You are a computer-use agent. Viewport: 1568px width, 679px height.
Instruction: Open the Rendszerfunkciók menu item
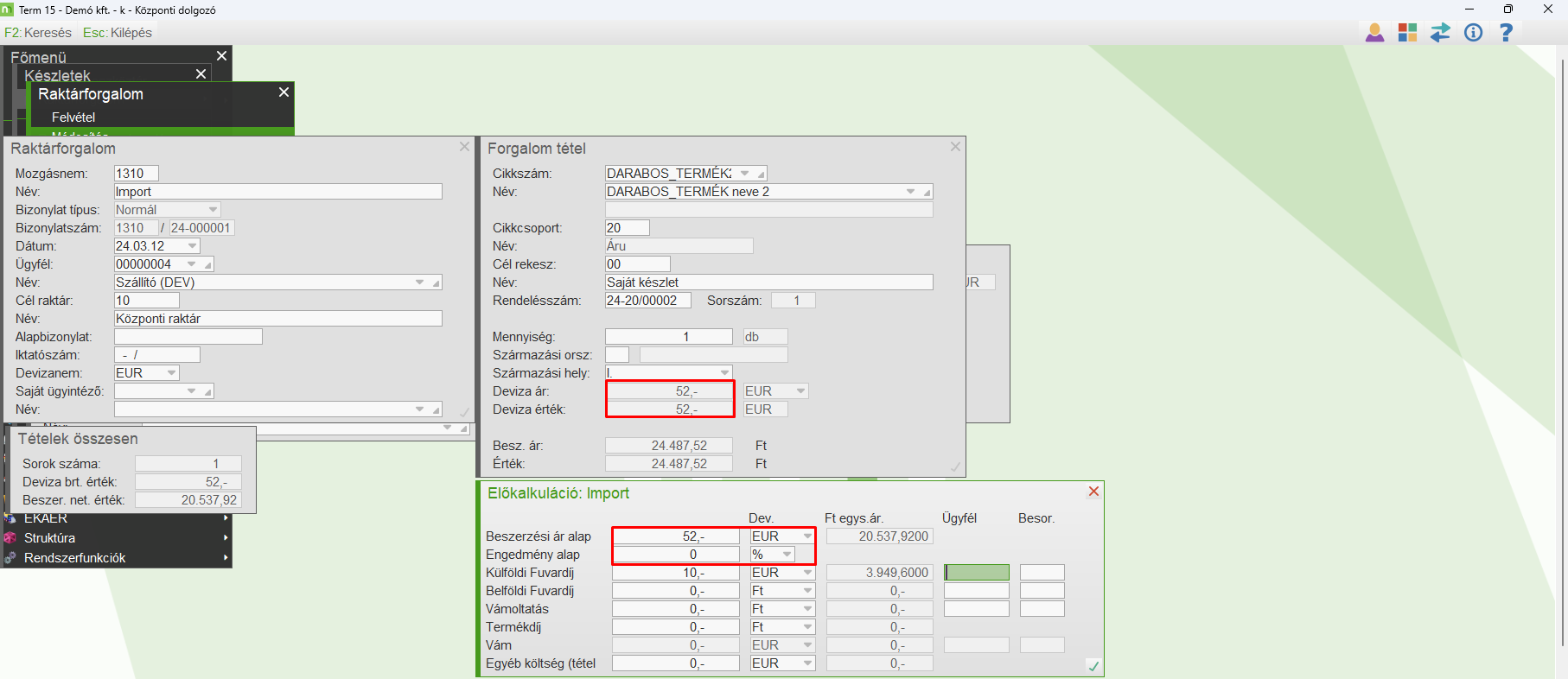click(x=74, y=558)
